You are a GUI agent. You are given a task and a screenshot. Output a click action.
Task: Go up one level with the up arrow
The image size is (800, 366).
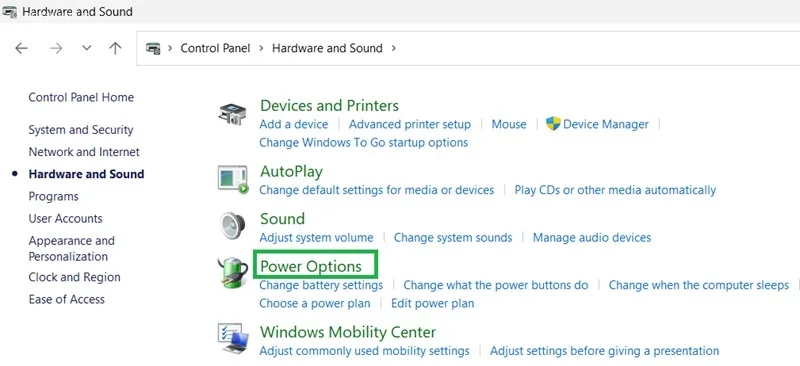115,48
